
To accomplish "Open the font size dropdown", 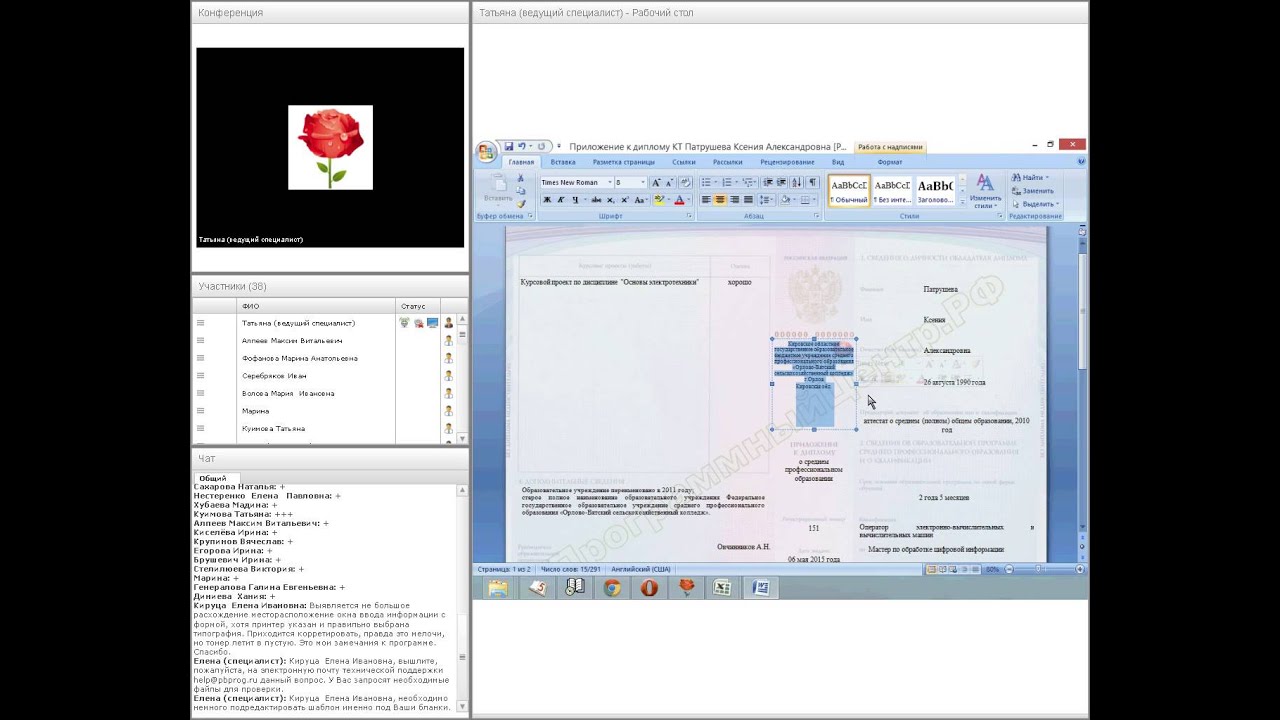I will click(x=642, y=183).
